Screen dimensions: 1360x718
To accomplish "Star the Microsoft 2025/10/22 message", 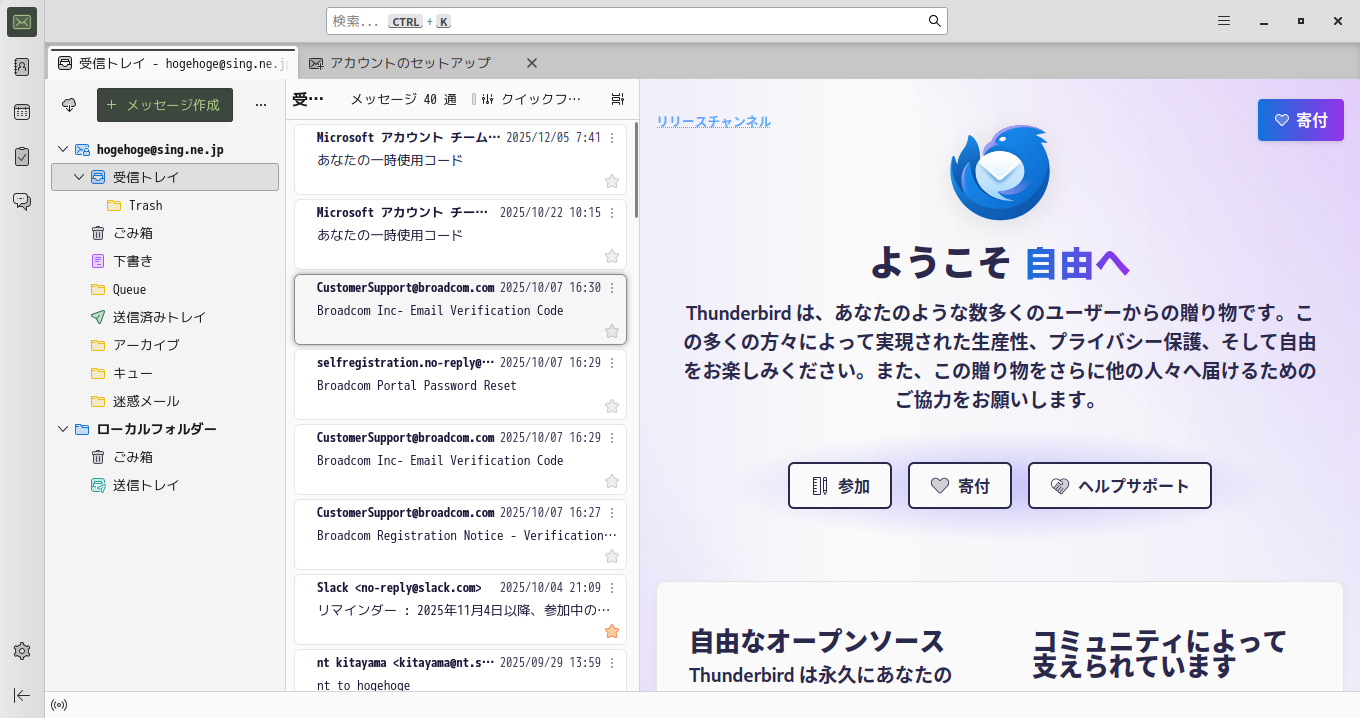I will click(x=612, y=256).
